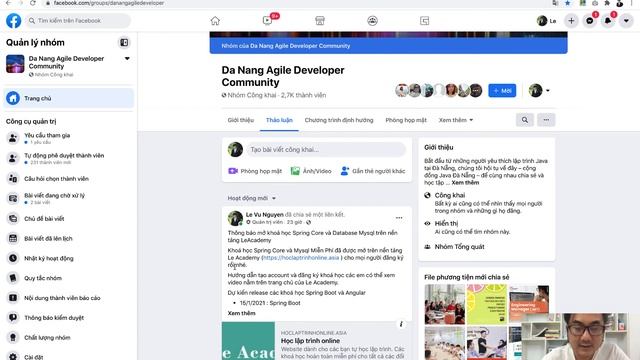Bookmark page with the star icon
This screenshot has height=360, width=640.
567,3
